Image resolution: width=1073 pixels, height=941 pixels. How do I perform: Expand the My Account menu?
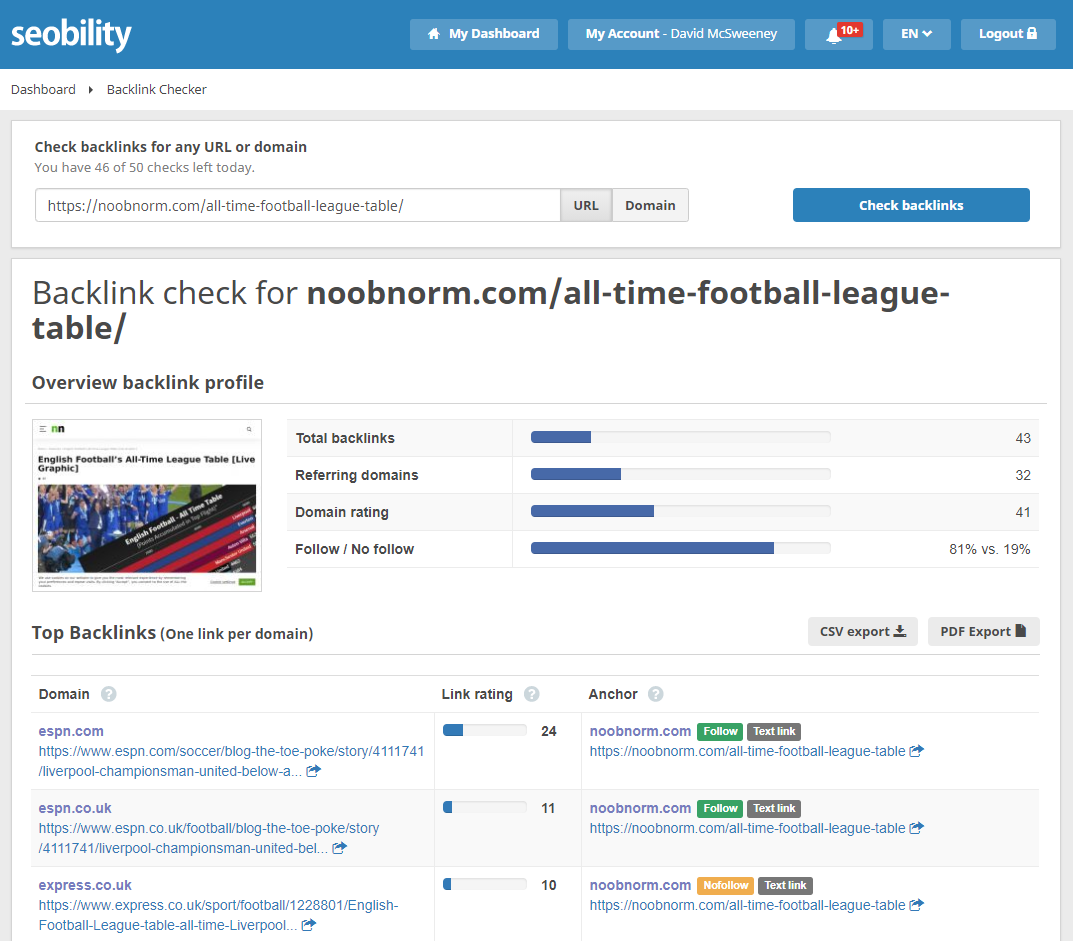click(x=681, y=33)
